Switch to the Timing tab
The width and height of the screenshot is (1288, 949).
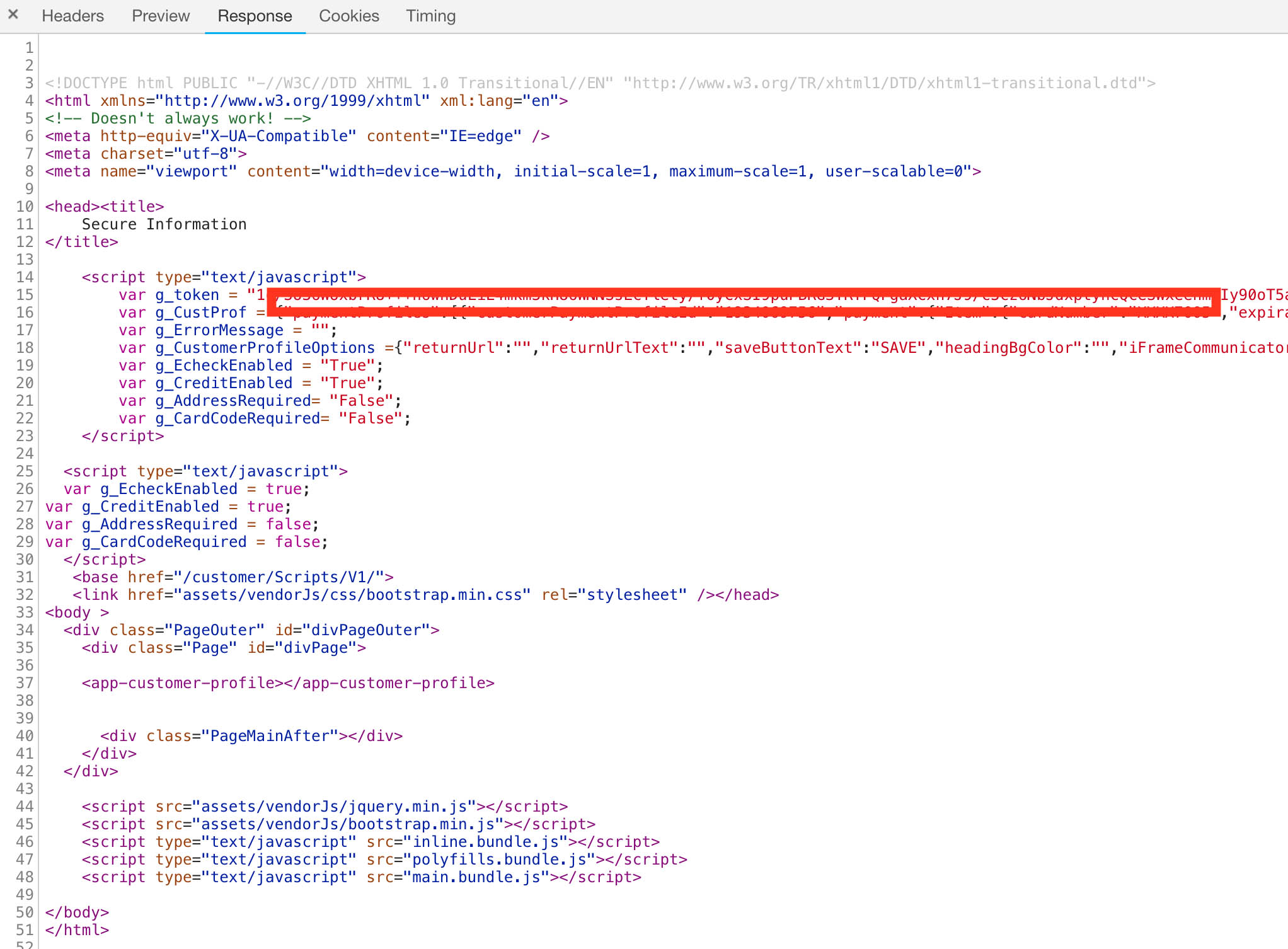point(430,16)
